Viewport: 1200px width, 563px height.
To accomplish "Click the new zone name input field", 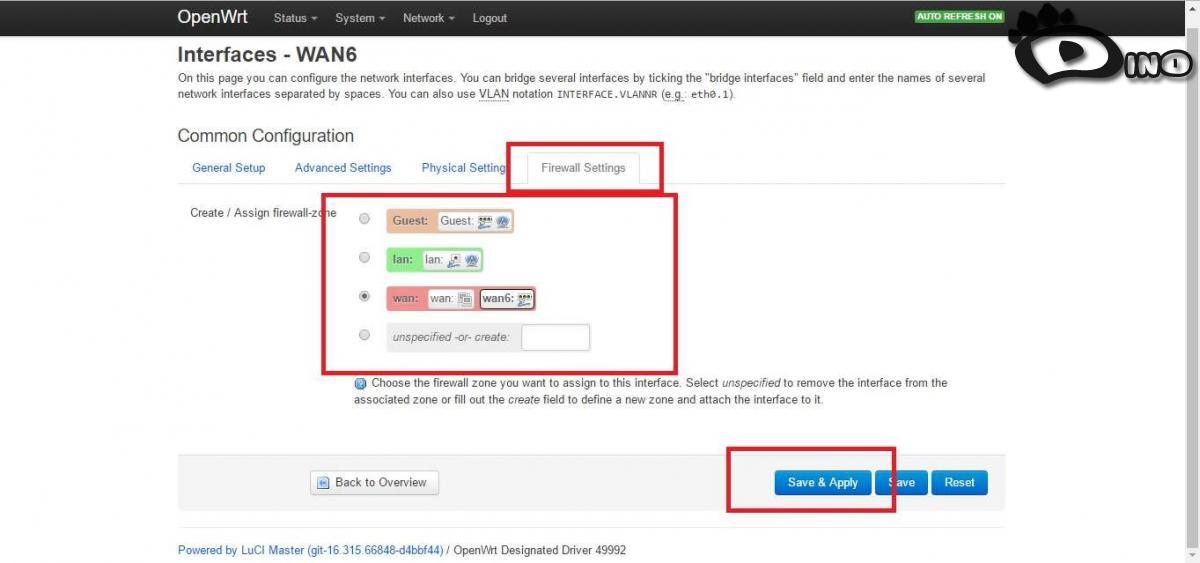I will pyautogui.click(x=556, y=337).
